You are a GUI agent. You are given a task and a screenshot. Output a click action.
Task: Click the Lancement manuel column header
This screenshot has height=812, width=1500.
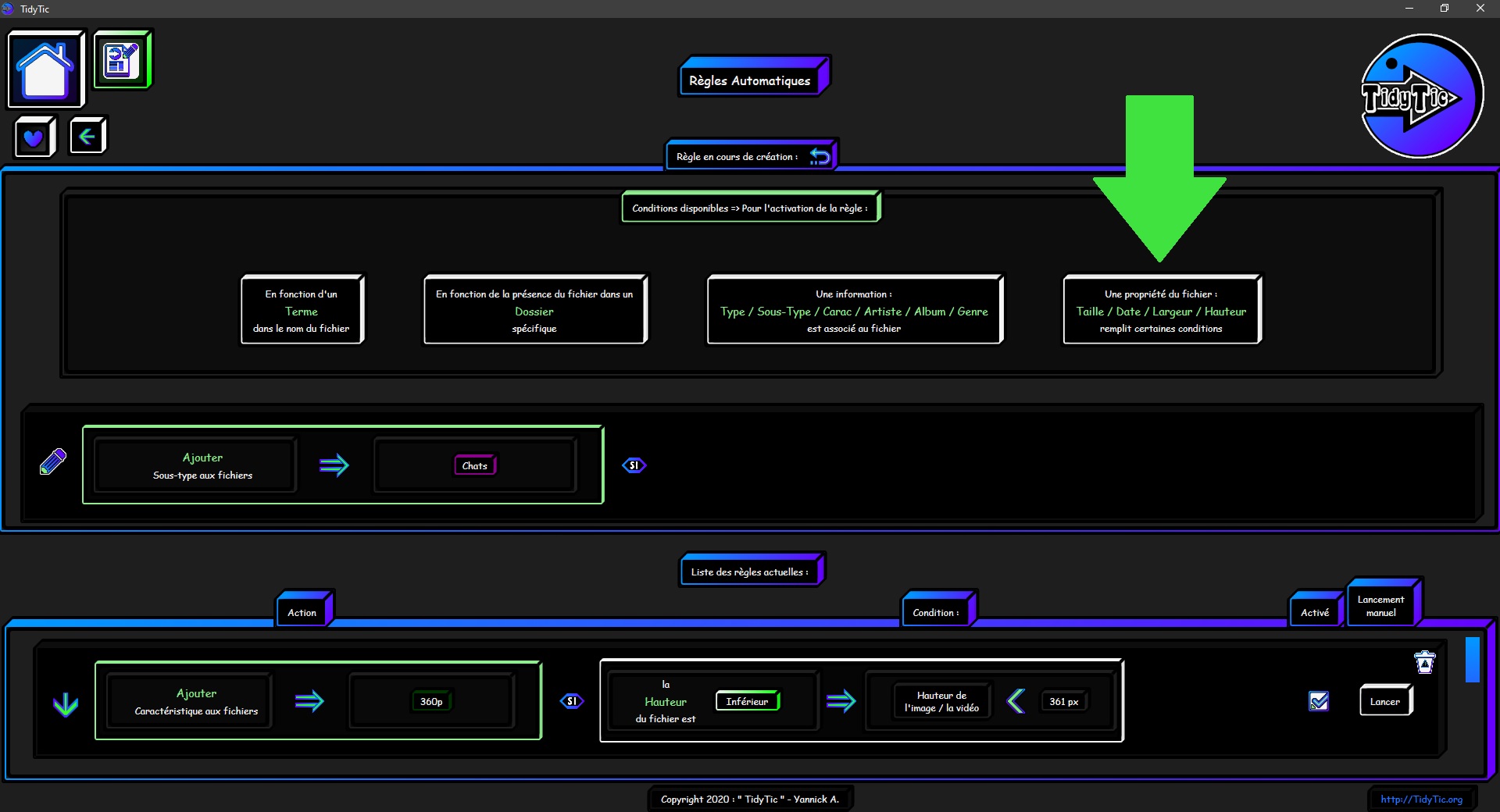point(1380,606)
